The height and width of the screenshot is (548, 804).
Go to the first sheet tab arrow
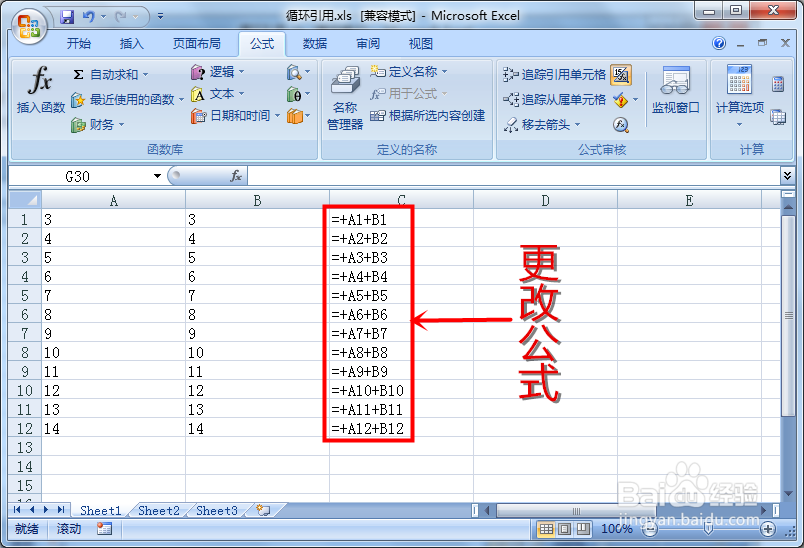pyautogui.click(x=17, y=510)
